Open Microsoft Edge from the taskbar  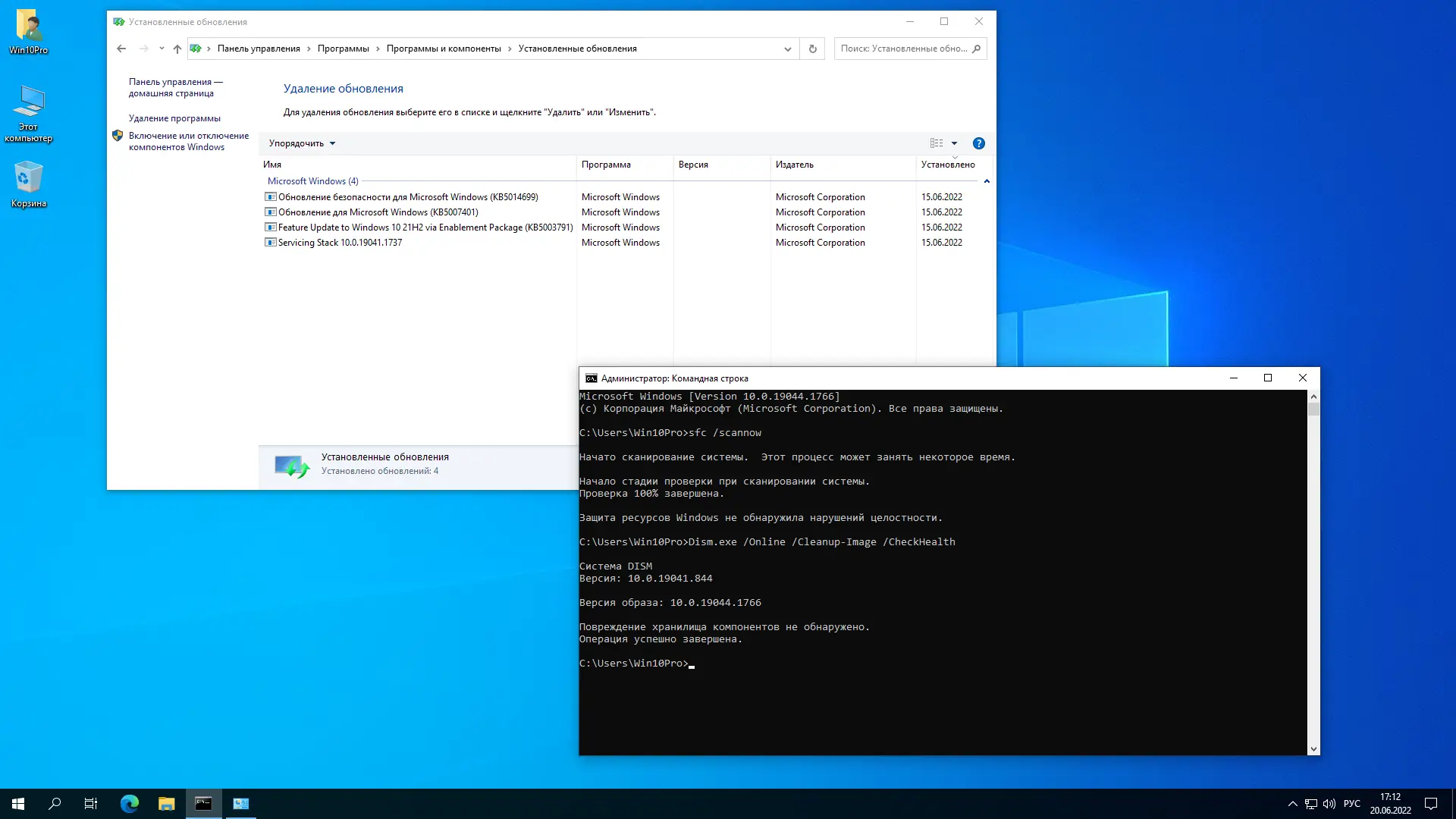[x=130, y=804]
